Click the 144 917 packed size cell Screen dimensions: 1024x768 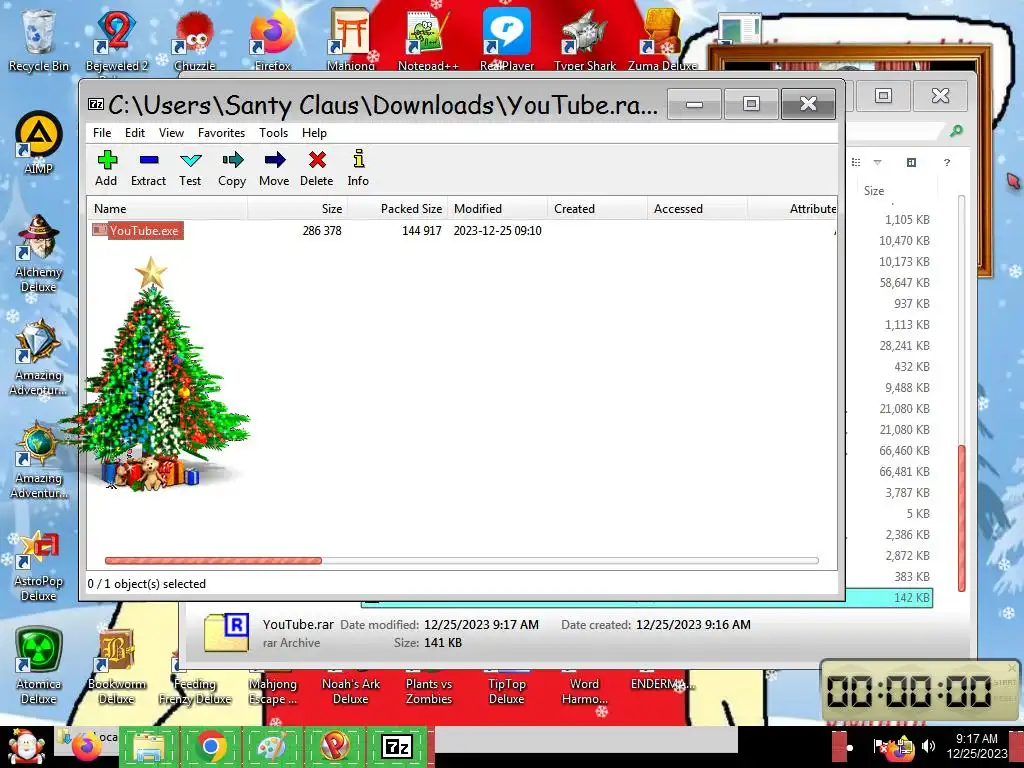click(x=422, y=231)
